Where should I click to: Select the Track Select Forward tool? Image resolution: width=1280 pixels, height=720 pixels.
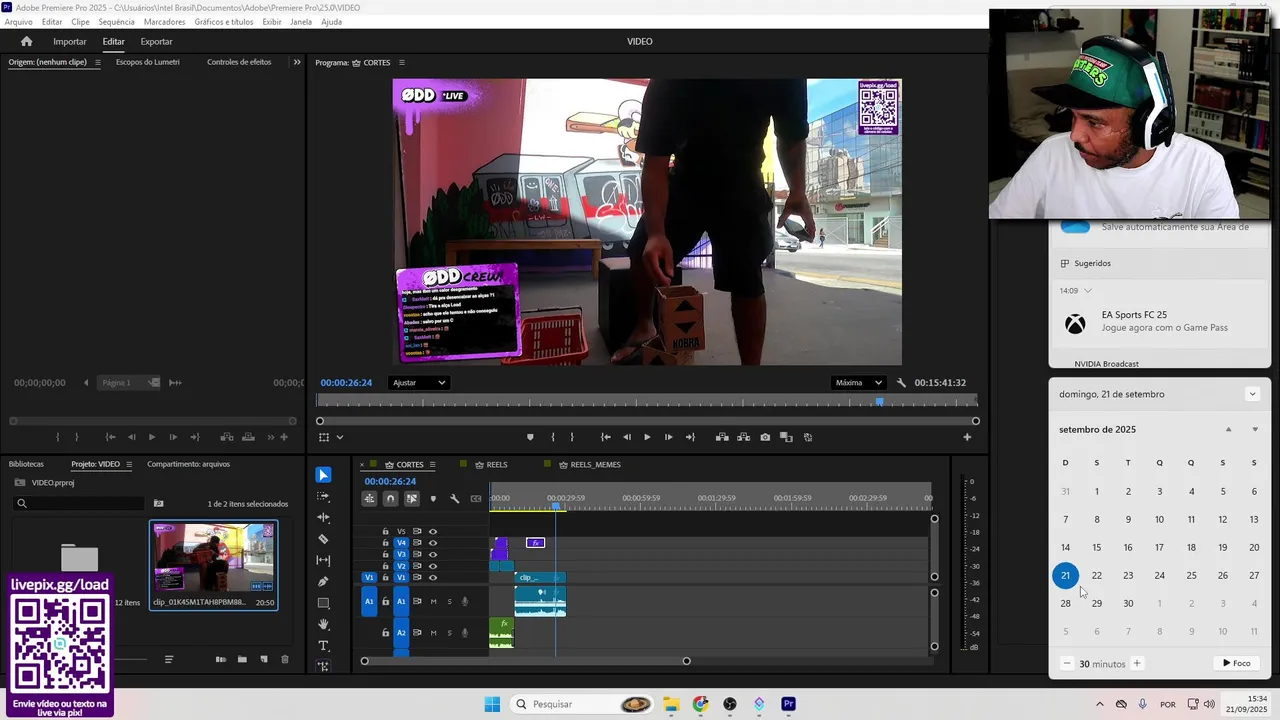pos(323,496)
